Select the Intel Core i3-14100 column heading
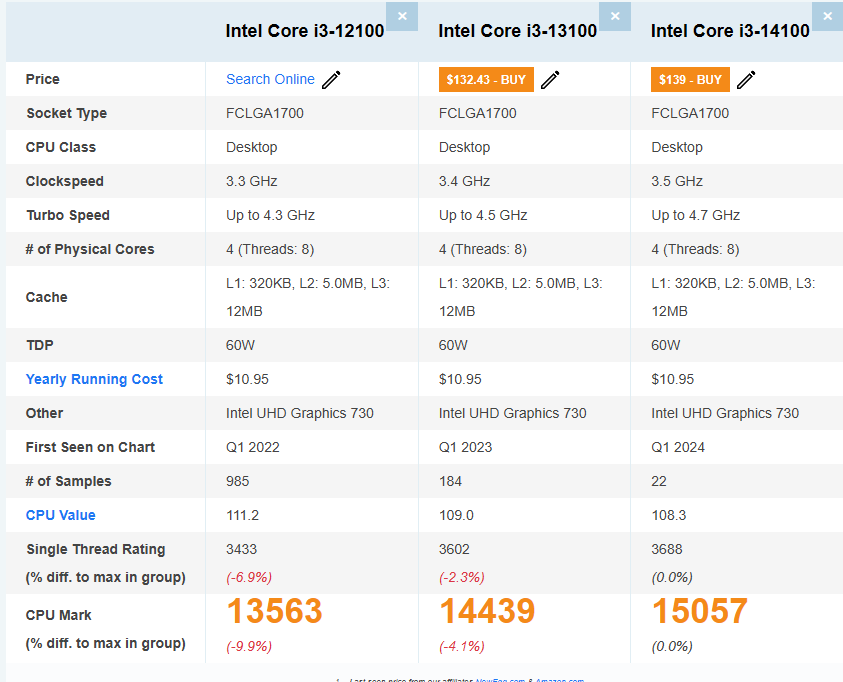 [x=730, y=31]
